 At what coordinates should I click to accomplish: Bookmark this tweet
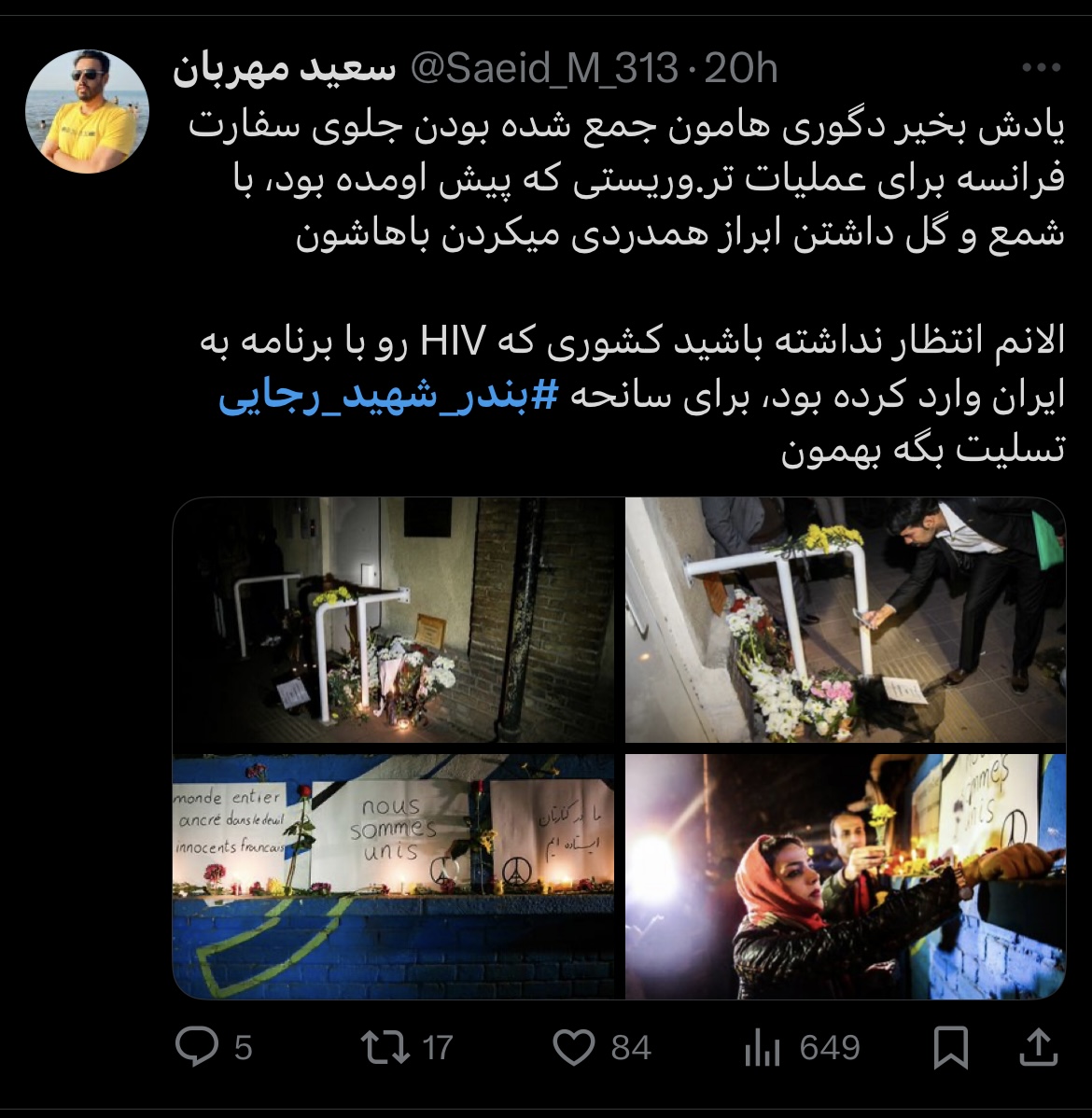(x=951, y=1047)
